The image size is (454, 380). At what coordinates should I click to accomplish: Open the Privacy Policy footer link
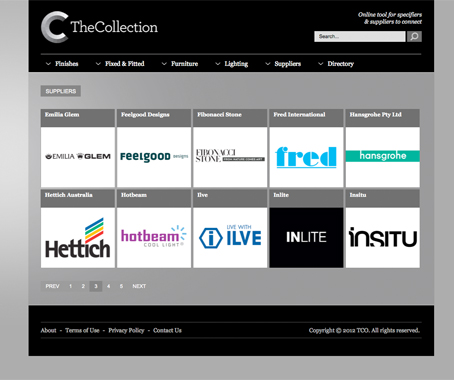click(x=126, y=331)
